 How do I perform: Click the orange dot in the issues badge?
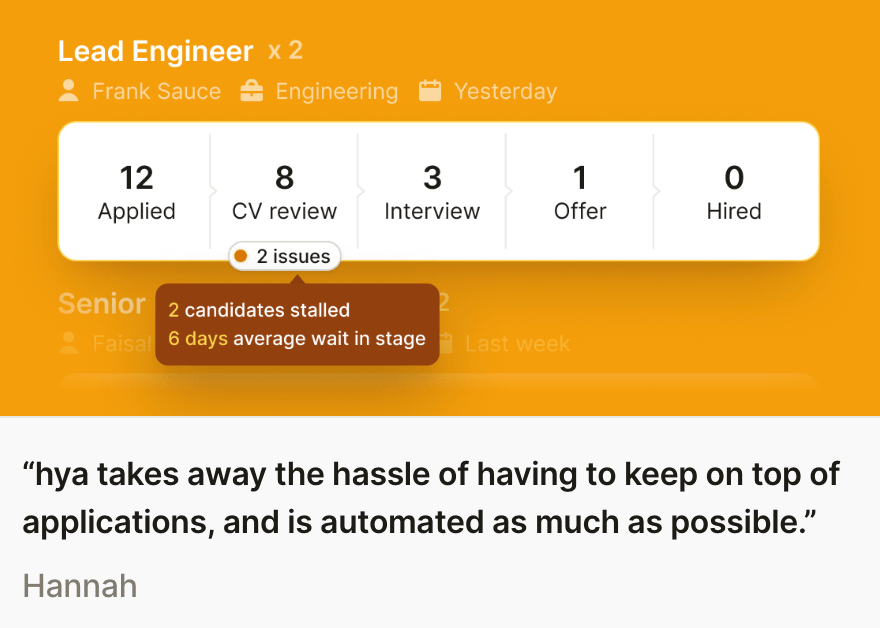click(241, 257)
